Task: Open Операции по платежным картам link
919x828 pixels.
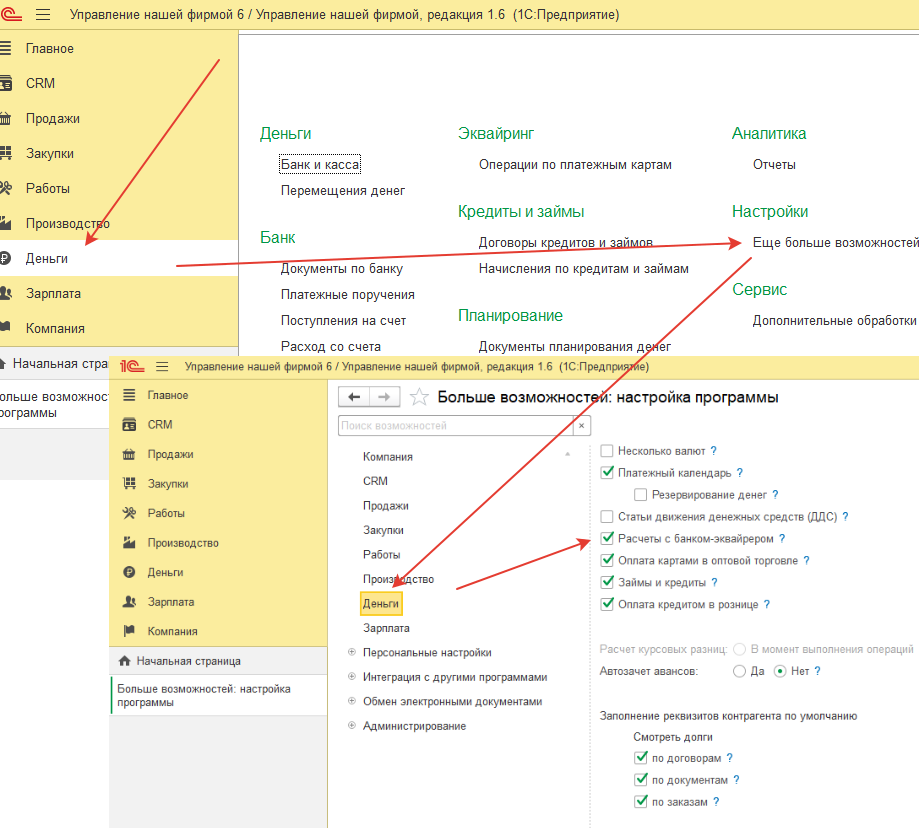Action: pyautogui.click(x=575, y=165)
